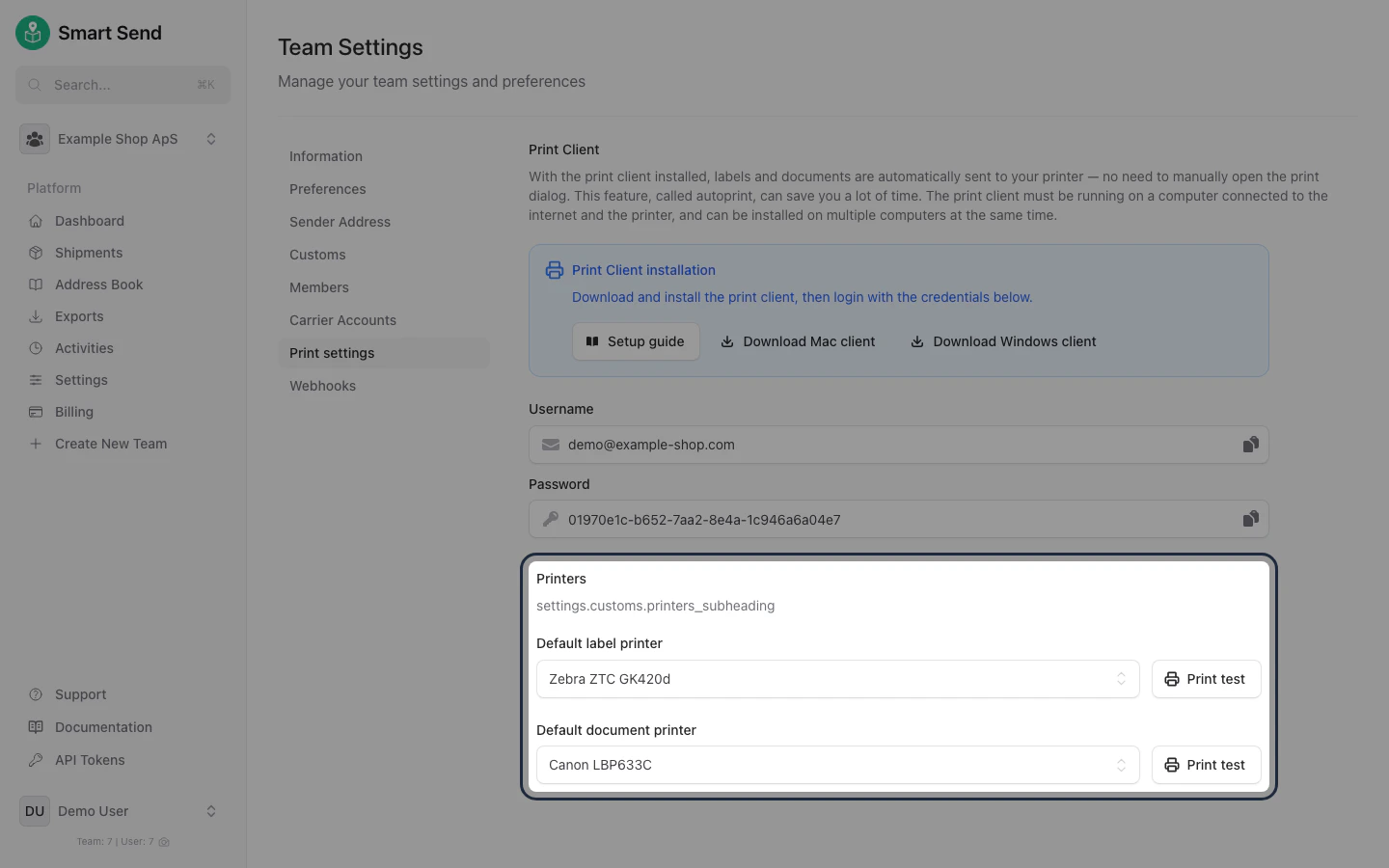Open the Address Book section
1389x868 pixels.
[x=98, y=285]
